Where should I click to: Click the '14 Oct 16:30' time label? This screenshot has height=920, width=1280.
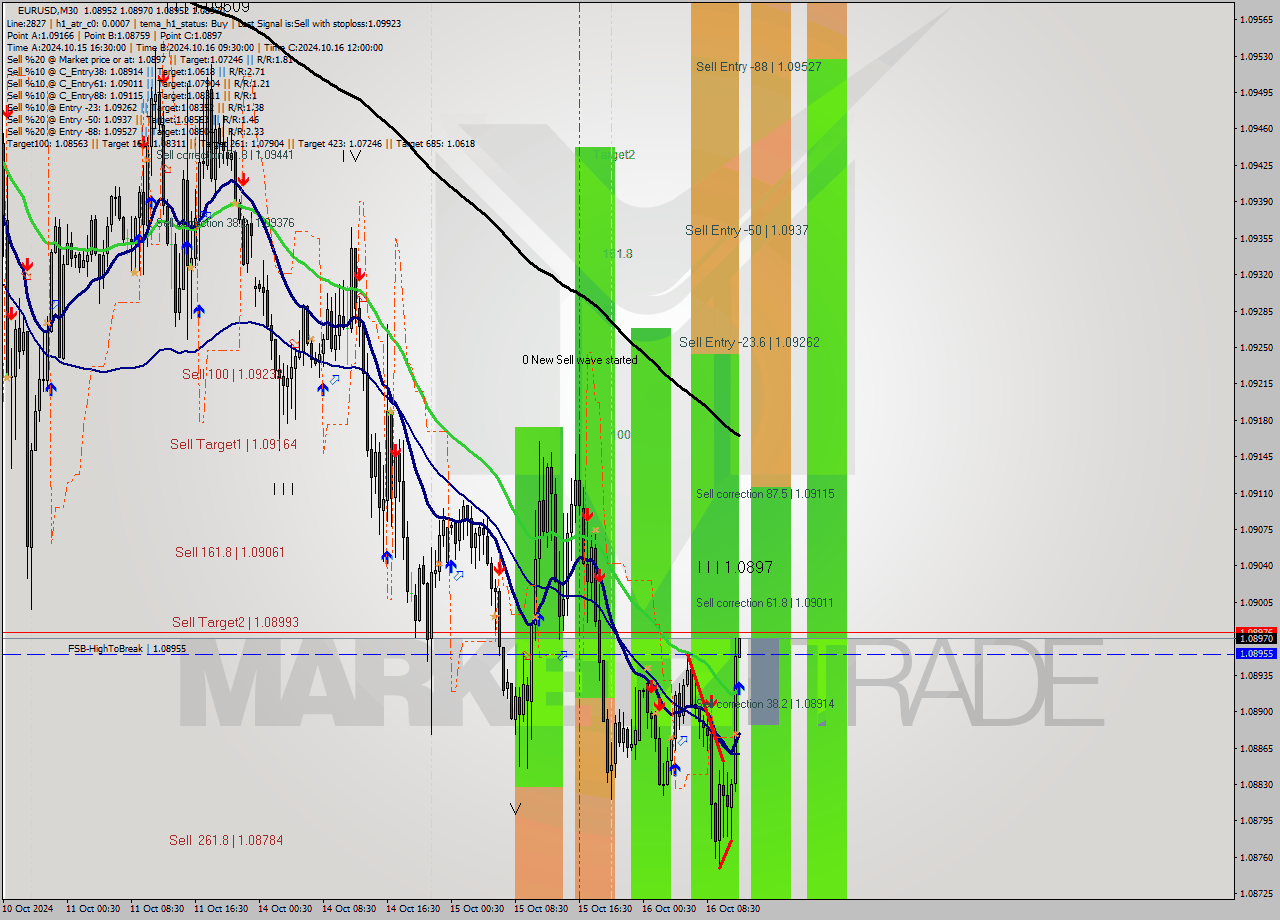coord(413,909)
